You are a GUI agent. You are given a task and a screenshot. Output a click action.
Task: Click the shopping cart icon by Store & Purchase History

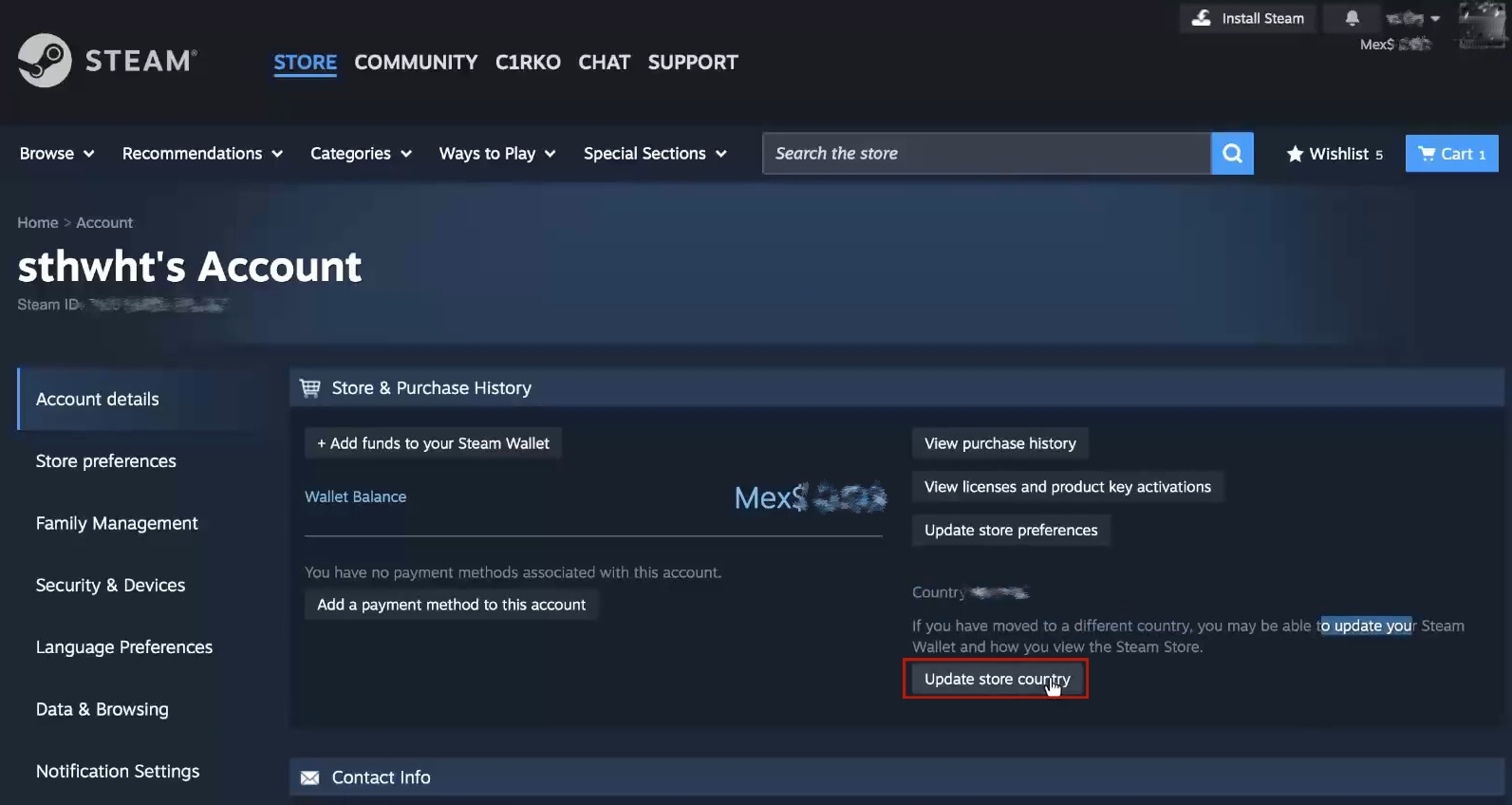pyautogui.click(x=309, y=388)
